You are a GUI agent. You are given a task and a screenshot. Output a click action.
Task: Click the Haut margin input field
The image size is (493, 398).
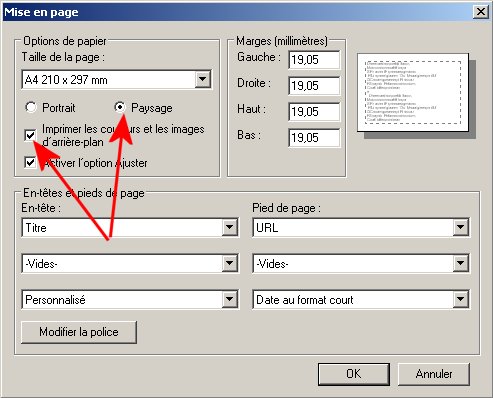coord(314,112)
